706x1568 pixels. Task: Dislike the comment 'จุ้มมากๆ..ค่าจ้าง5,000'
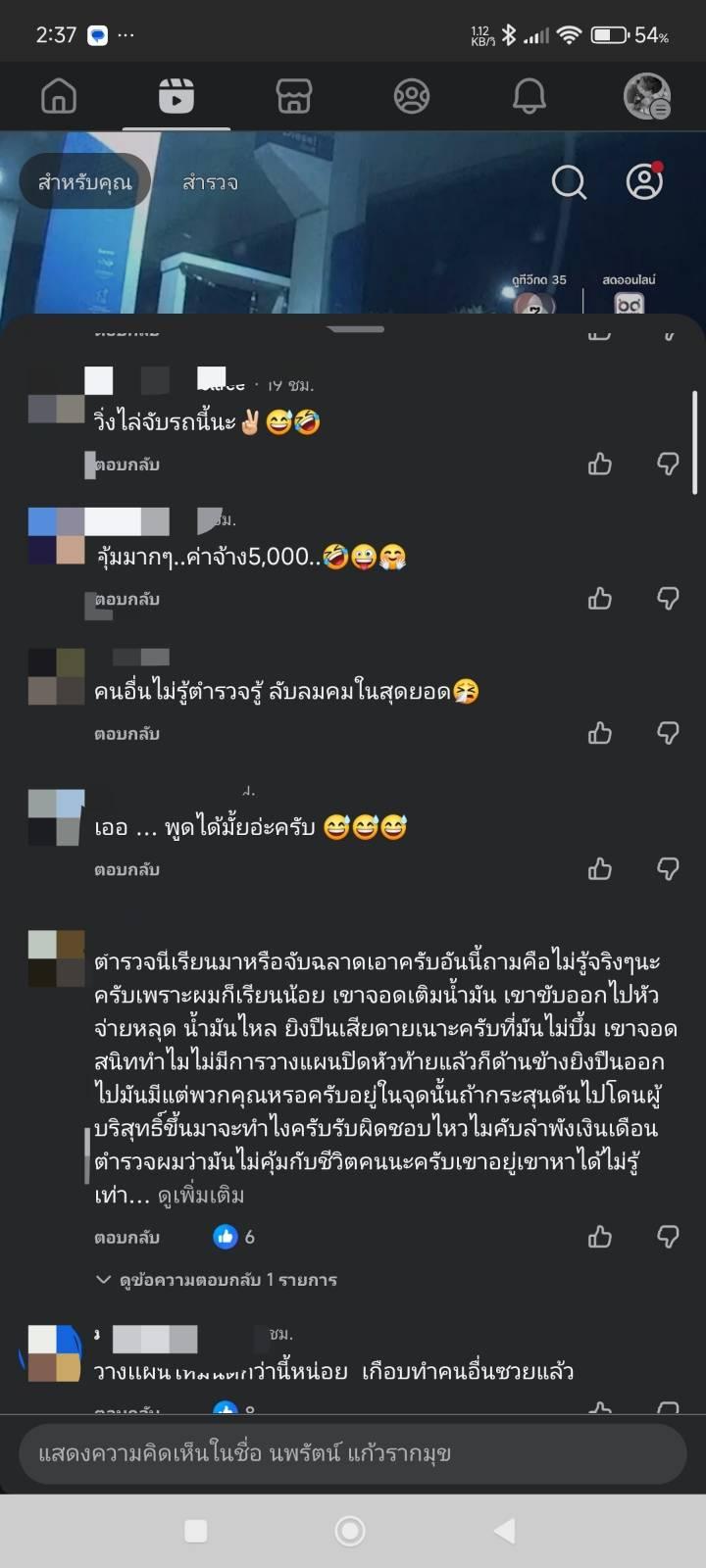point(668,598)
